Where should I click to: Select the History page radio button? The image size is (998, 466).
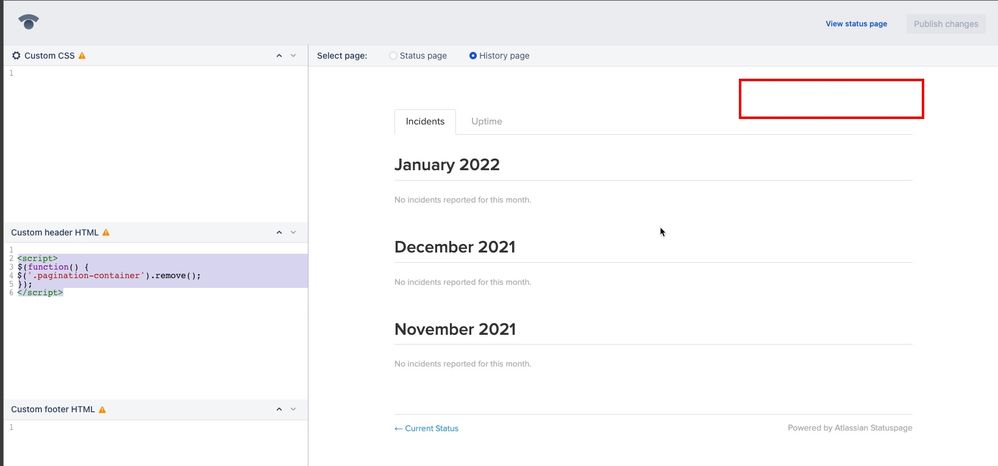click(x=473, y=55)
